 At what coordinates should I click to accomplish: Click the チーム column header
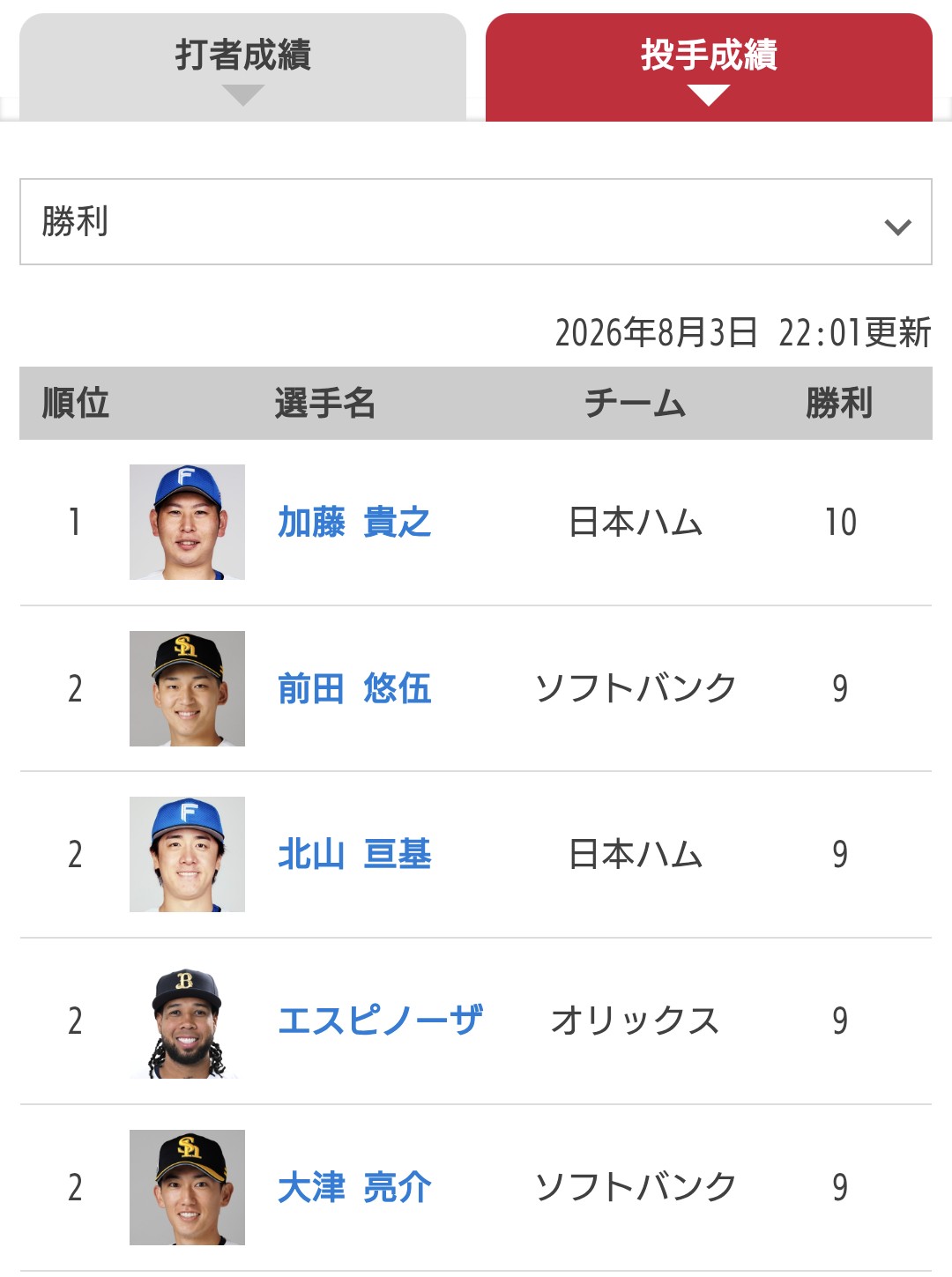636,404
